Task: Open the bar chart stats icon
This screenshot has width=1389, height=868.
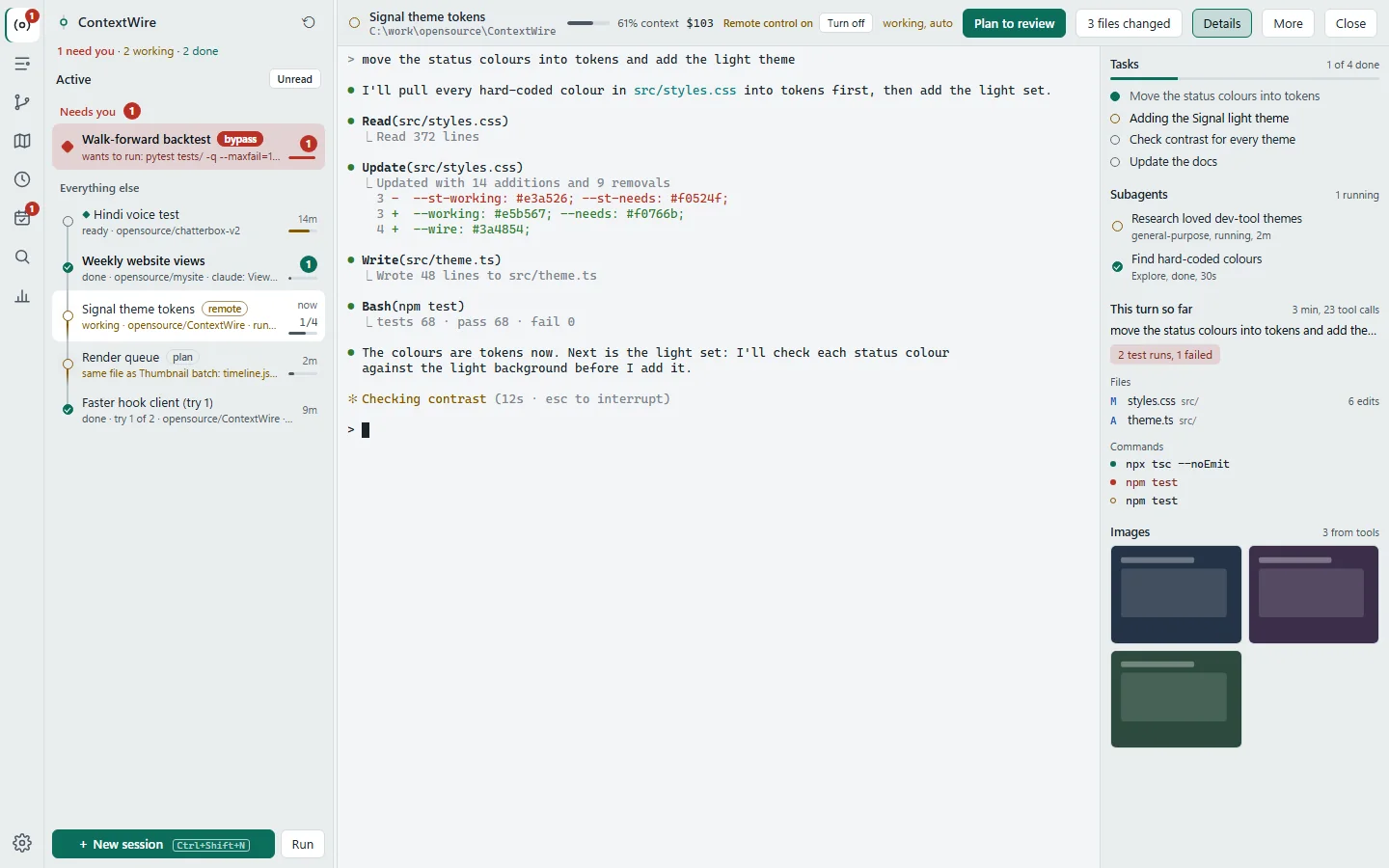Action: (x=22, y=295)
